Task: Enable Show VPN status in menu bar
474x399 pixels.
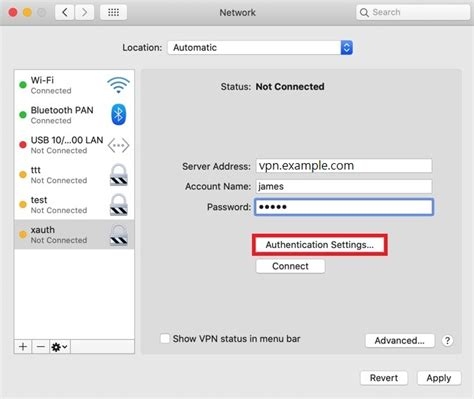Action: 165,339
